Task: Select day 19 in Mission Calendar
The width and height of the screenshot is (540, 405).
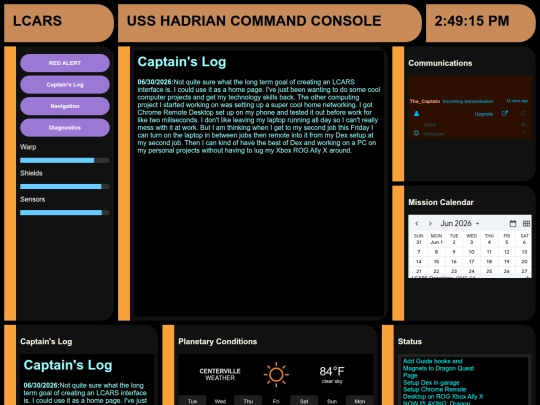Action: tap(507, 261)
